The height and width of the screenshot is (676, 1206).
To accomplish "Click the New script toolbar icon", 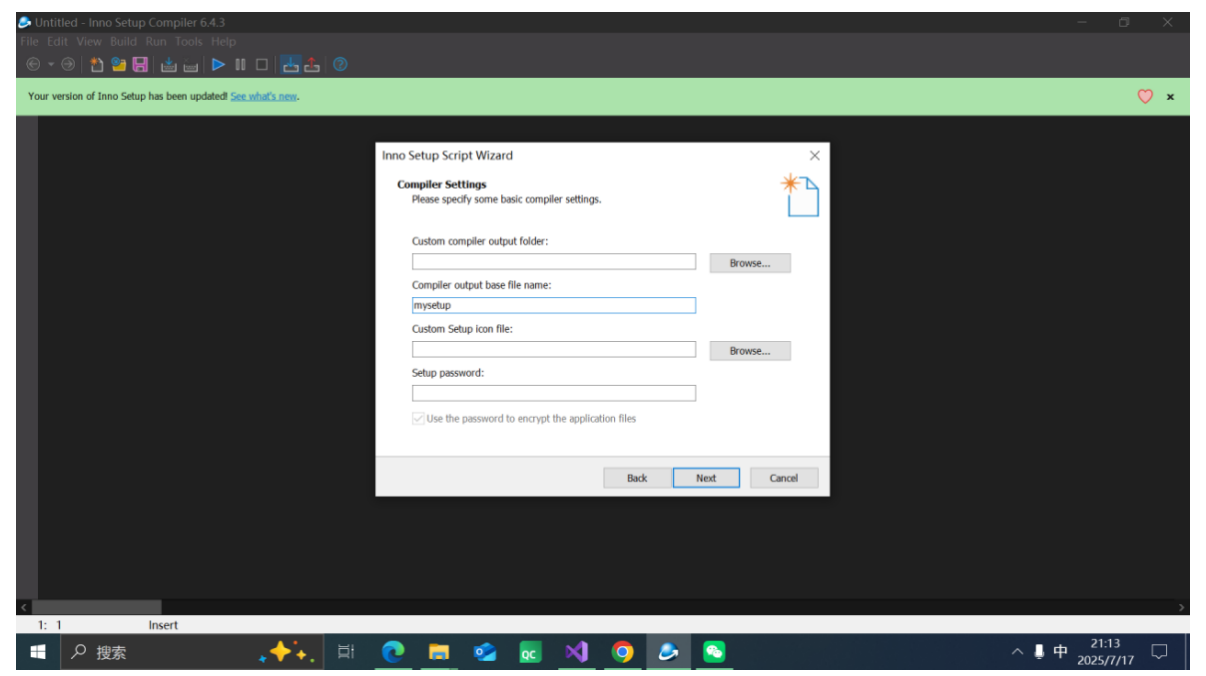I will (x=97, y=64).
